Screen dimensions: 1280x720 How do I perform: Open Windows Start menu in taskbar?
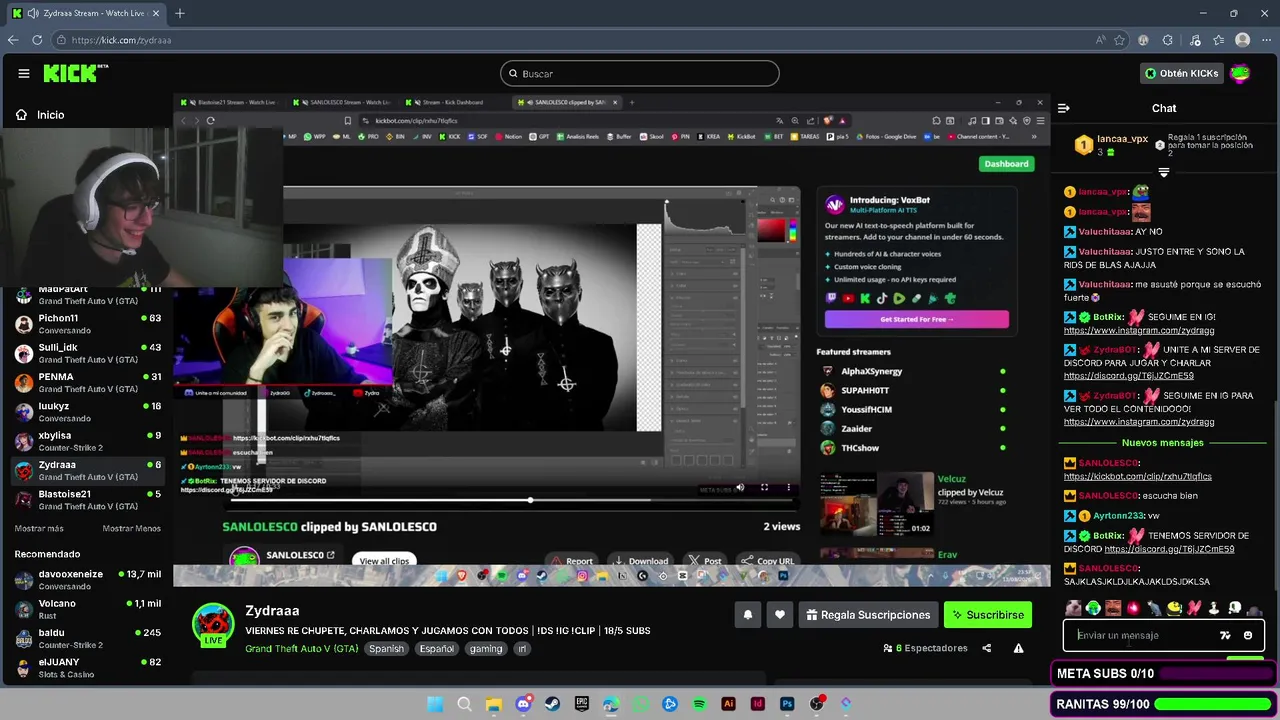coord(435,704)
